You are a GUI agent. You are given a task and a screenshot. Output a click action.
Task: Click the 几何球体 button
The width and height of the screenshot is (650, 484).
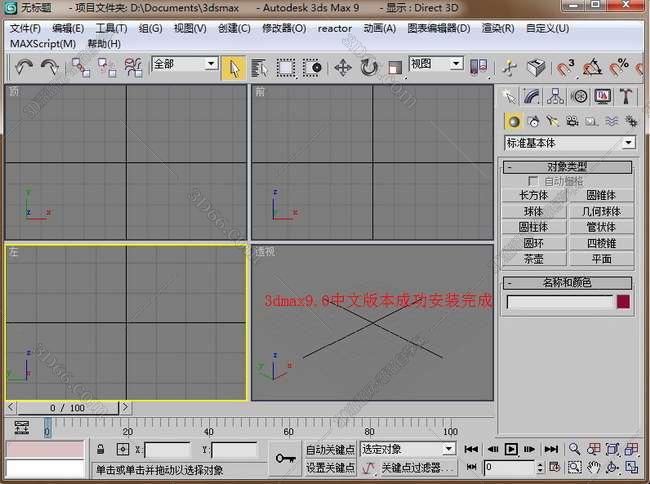point(601,211)
